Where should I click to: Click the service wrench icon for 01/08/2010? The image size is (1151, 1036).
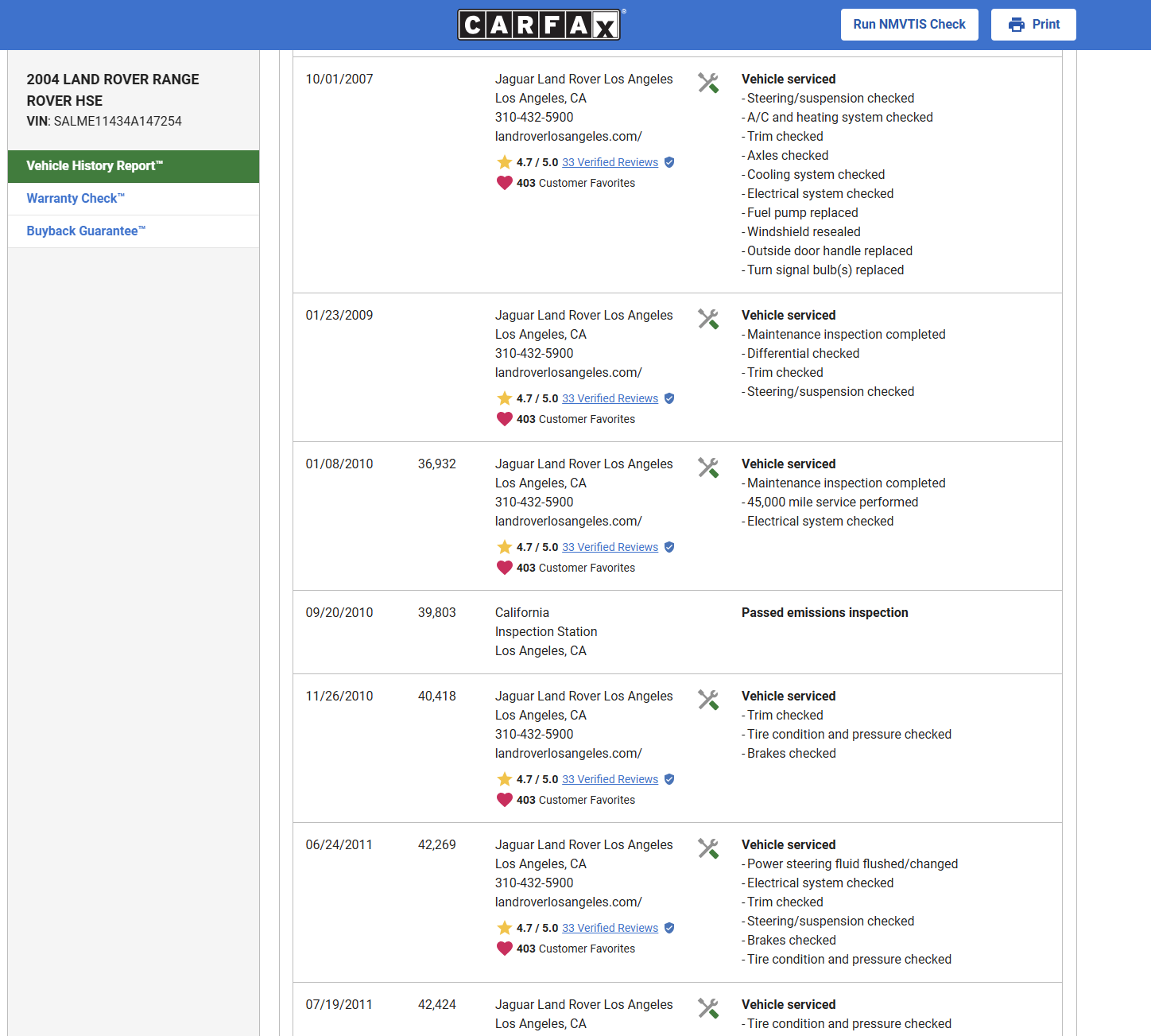coord(708,468)
